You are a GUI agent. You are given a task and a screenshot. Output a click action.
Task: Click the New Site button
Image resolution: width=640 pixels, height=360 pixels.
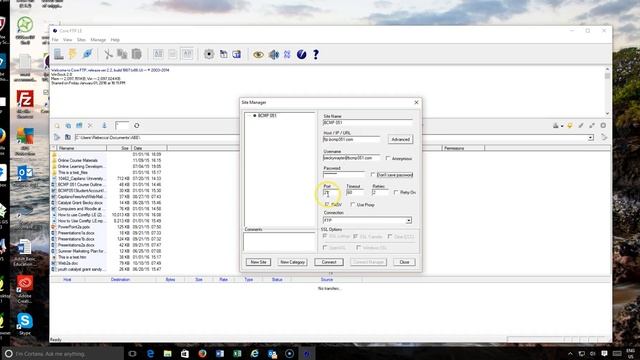(258, 262)
